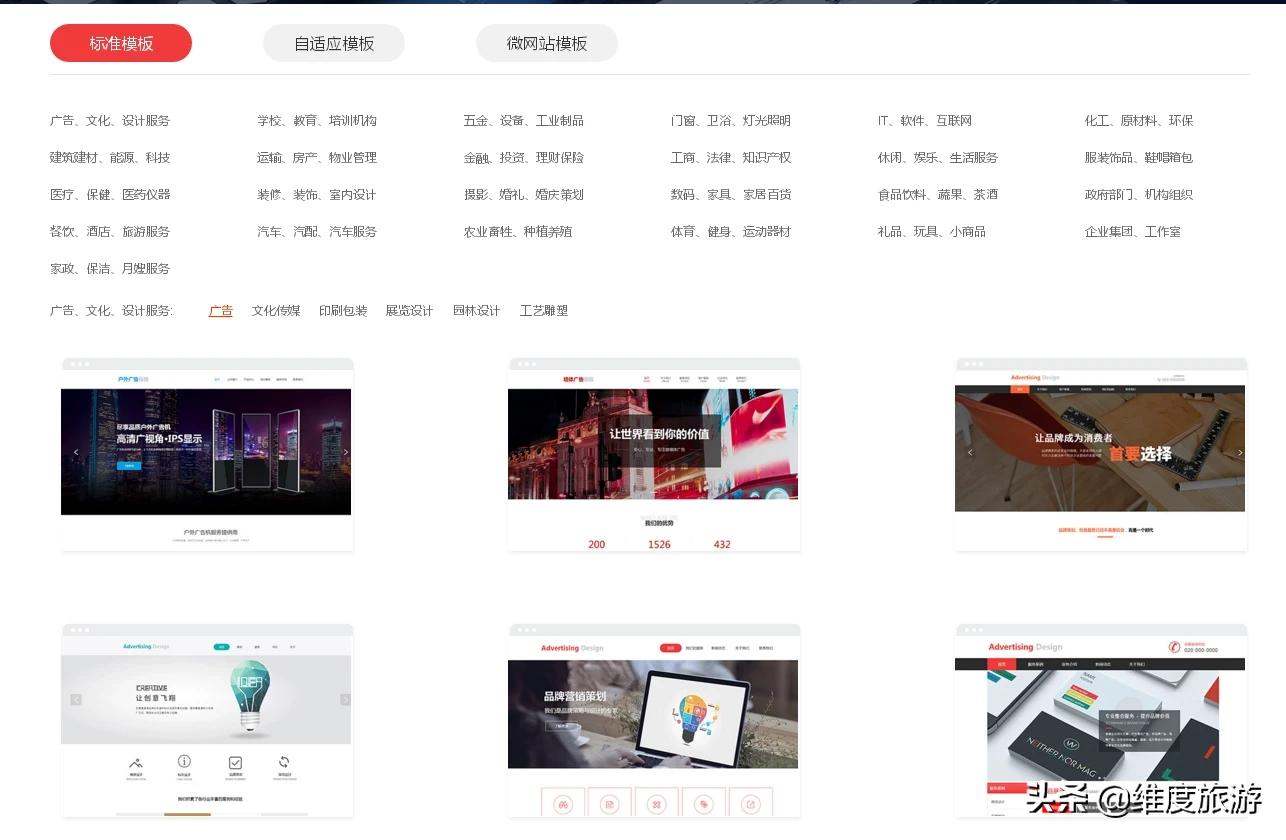
Task: Choose the 餐饮、酒店、旅游服务 category
Action: coord(110,232)
